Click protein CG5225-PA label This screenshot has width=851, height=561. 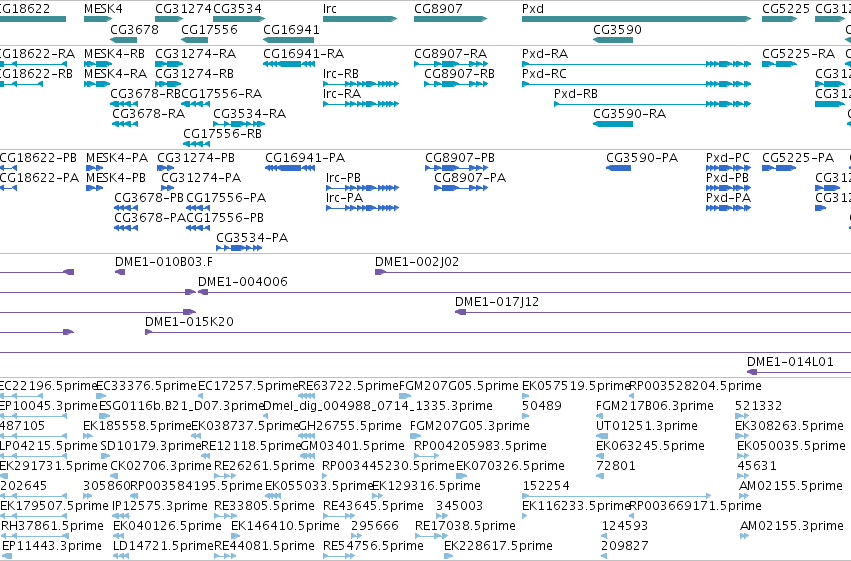798,158
